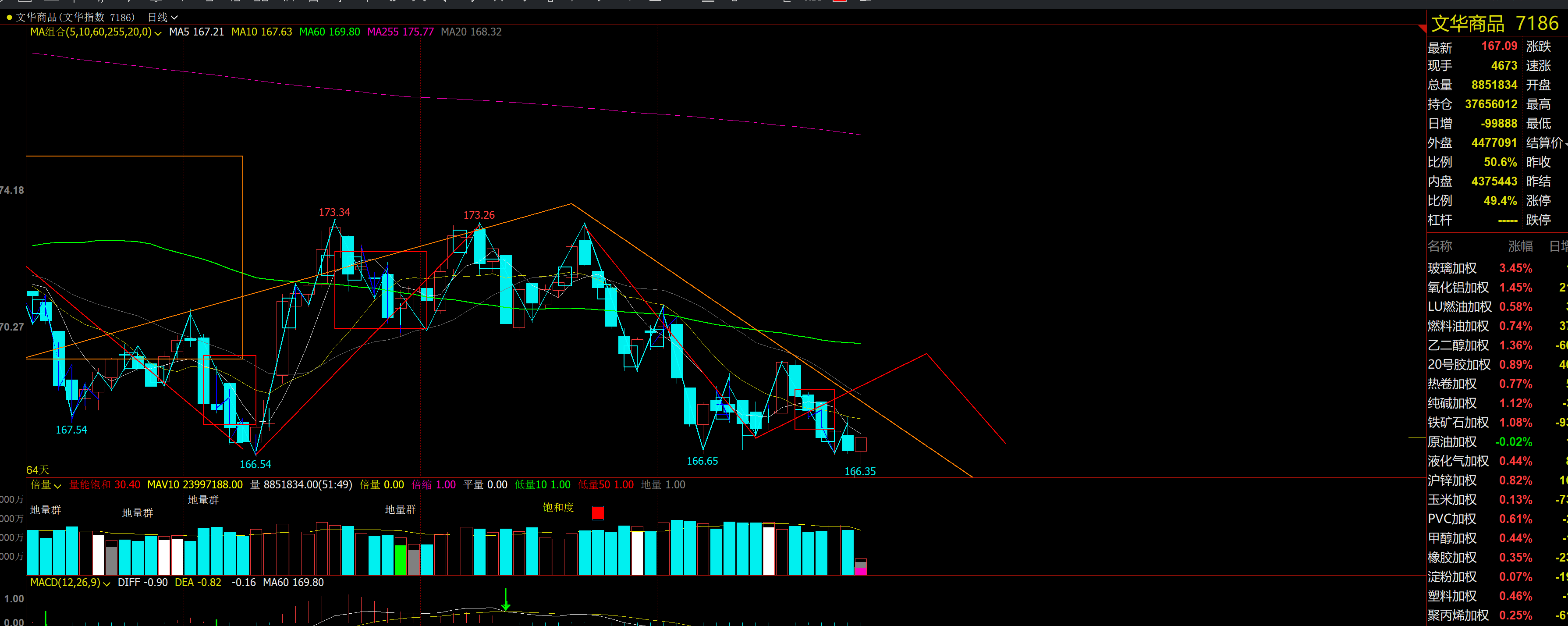Select the 纯碱加权 row

(1497, 403)
